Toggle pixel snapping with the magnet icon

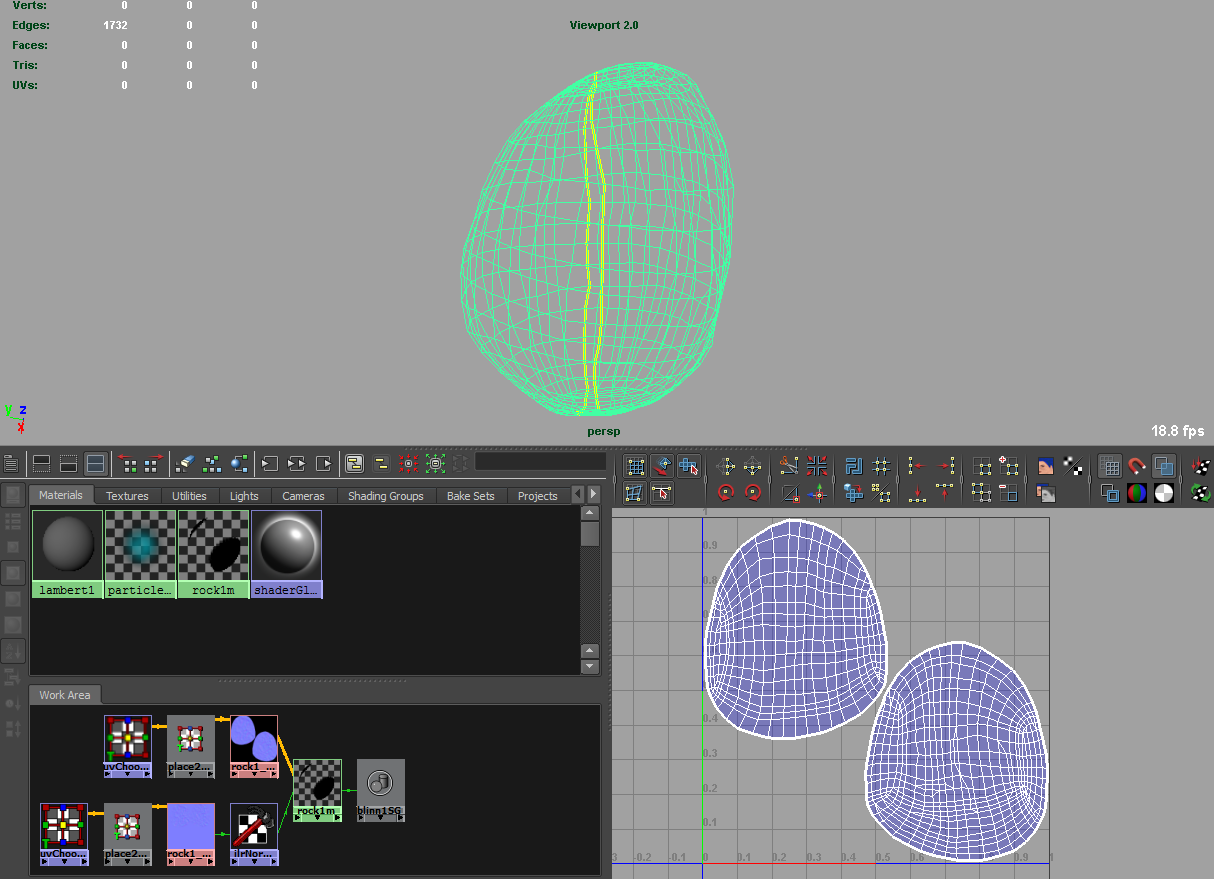(x=1137, y=466)
